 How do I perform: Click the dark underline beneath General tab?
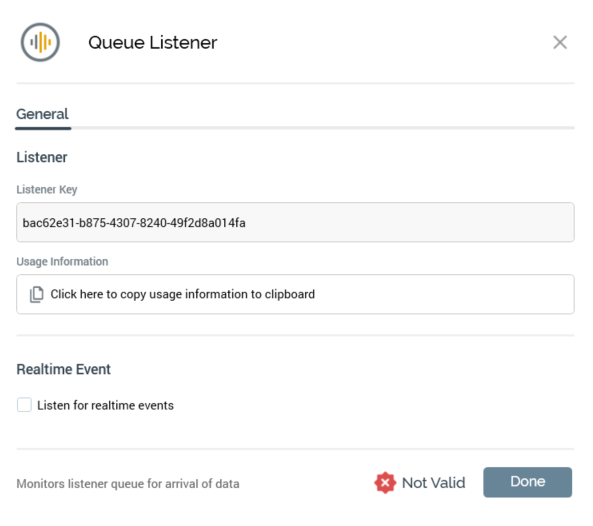point(43,129)
